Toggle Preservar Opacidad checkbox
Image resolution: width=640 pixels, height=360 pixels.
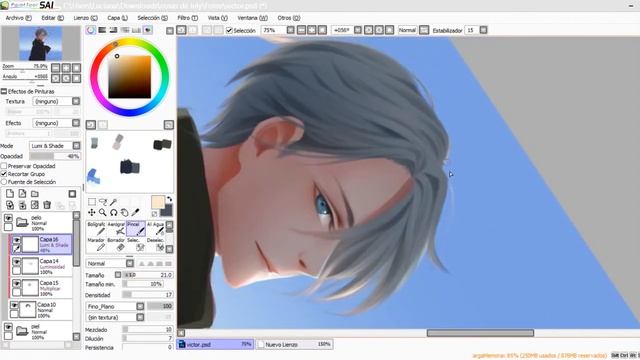(4, 166)
